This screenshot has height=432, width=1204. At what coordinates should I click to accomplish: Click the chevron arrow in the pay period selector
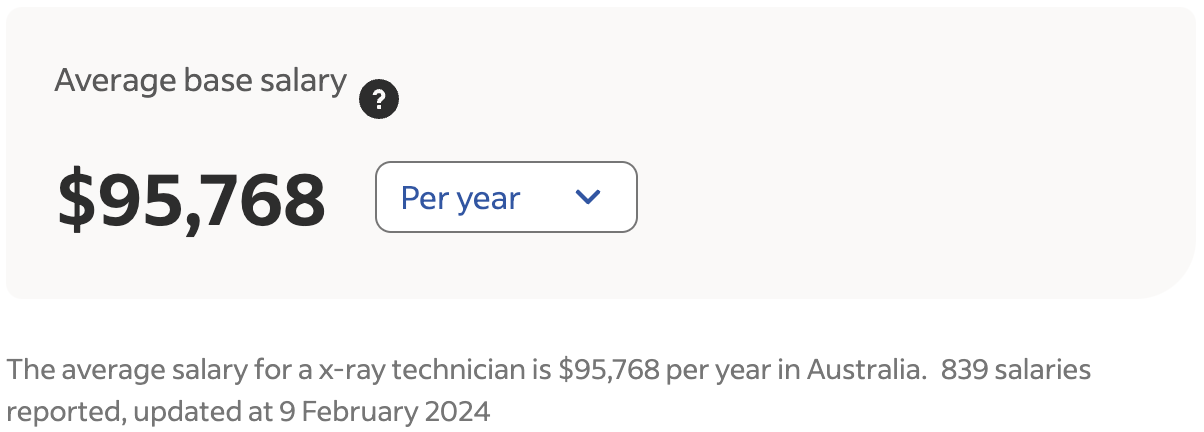(588, 197)
